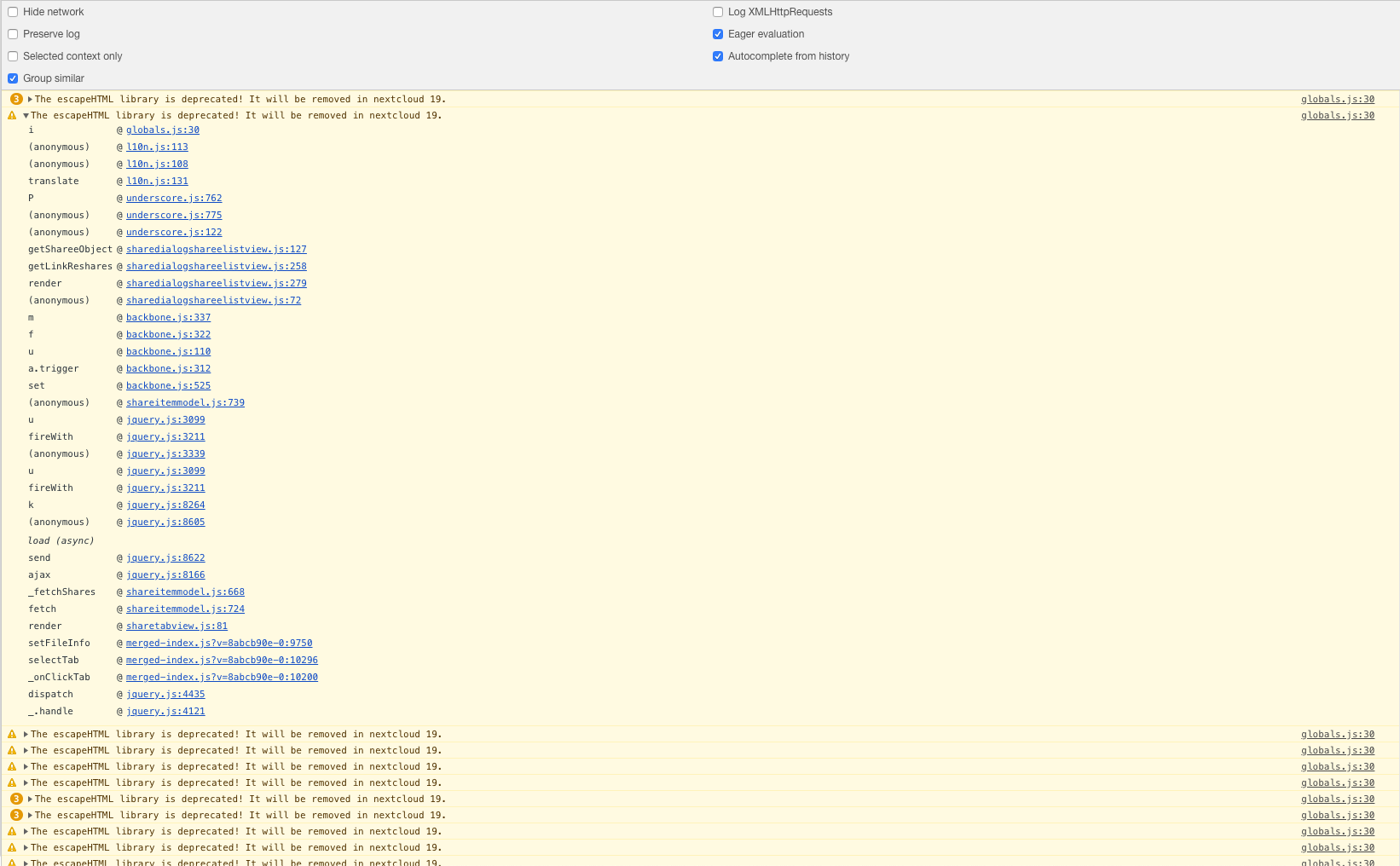The image size is (1400, 866).
Task: Open sharedialogshareelistview.js:279 render link
Action: [217, 283]
